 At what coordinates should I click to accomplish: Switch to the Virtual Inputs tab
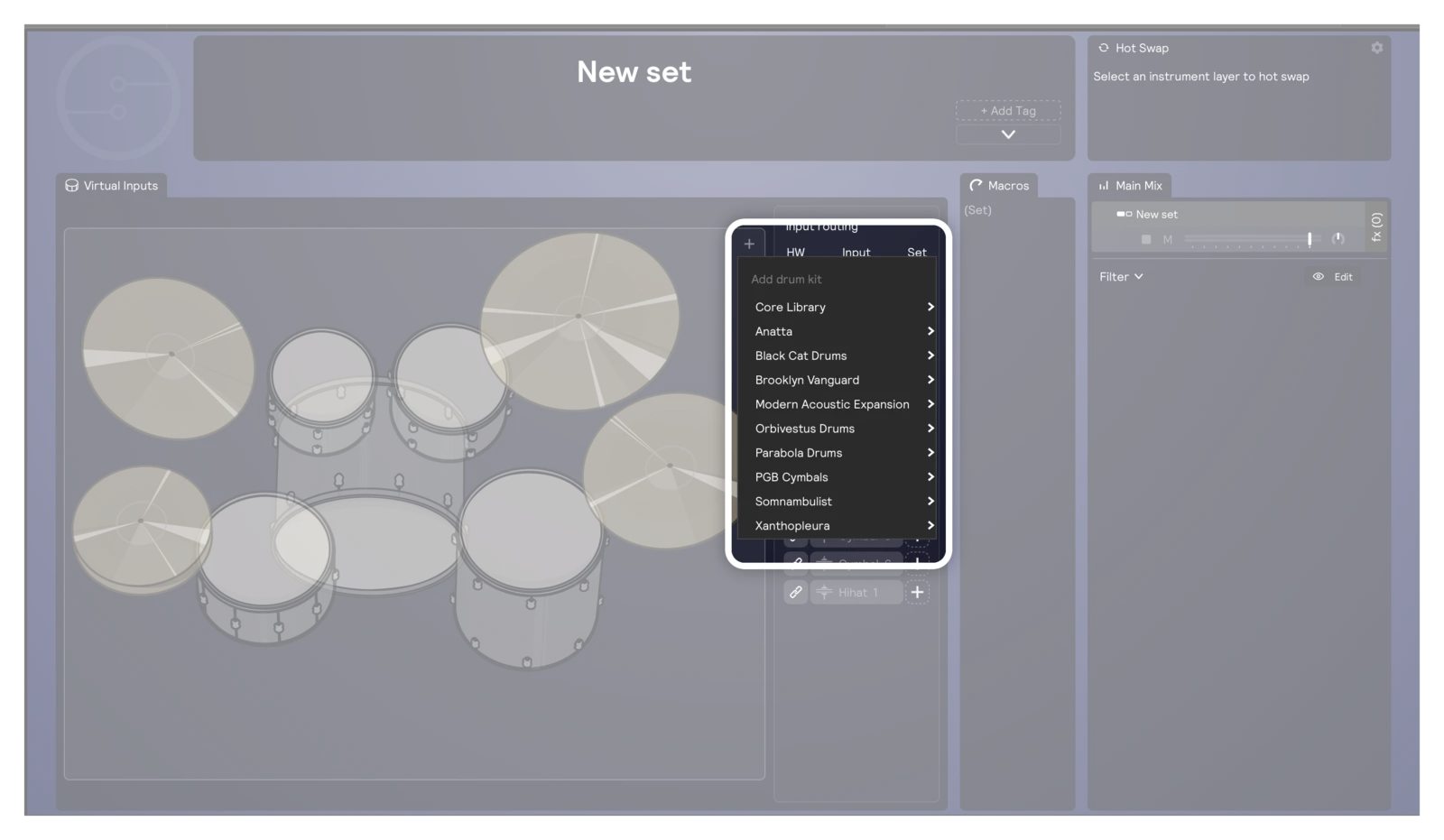pyautogui.click(x=112, y=186)
